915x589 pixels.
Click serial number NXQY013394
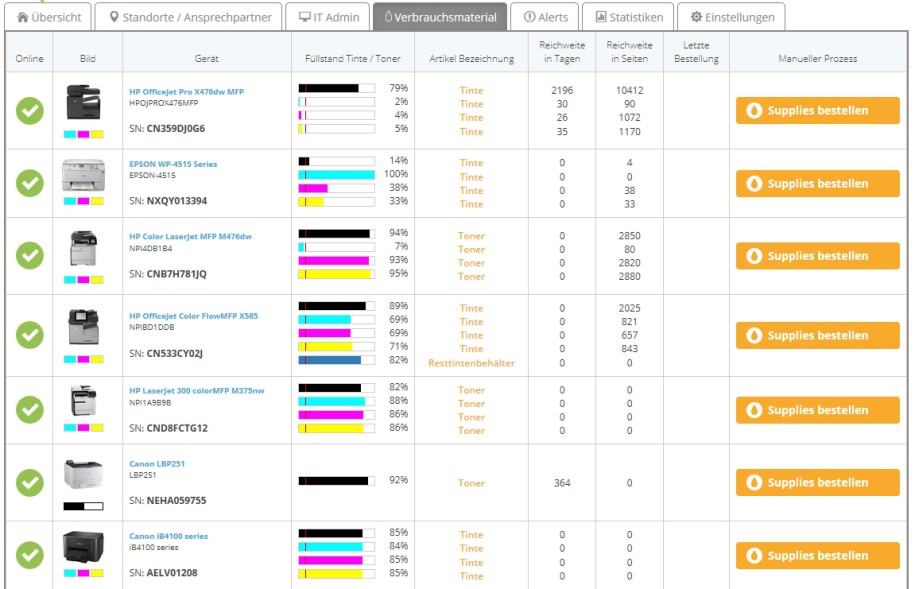pos(177,201)
